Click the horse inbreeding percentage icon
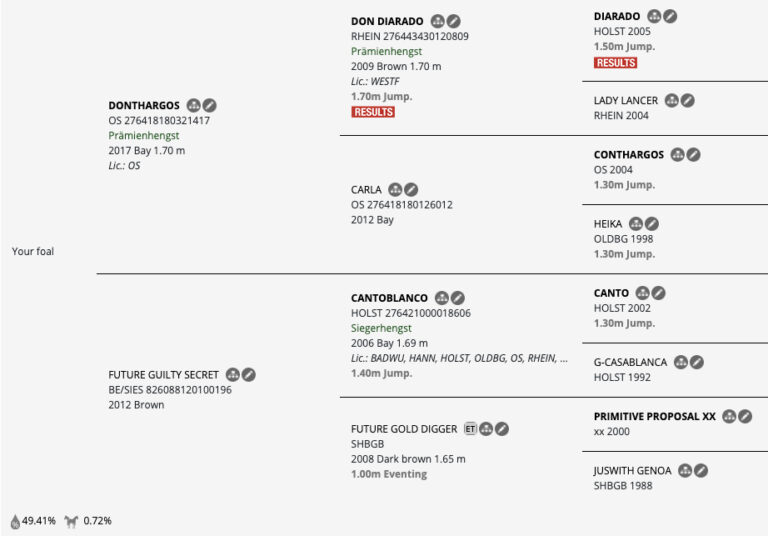768x536 pixels. (x=71, y=521)
